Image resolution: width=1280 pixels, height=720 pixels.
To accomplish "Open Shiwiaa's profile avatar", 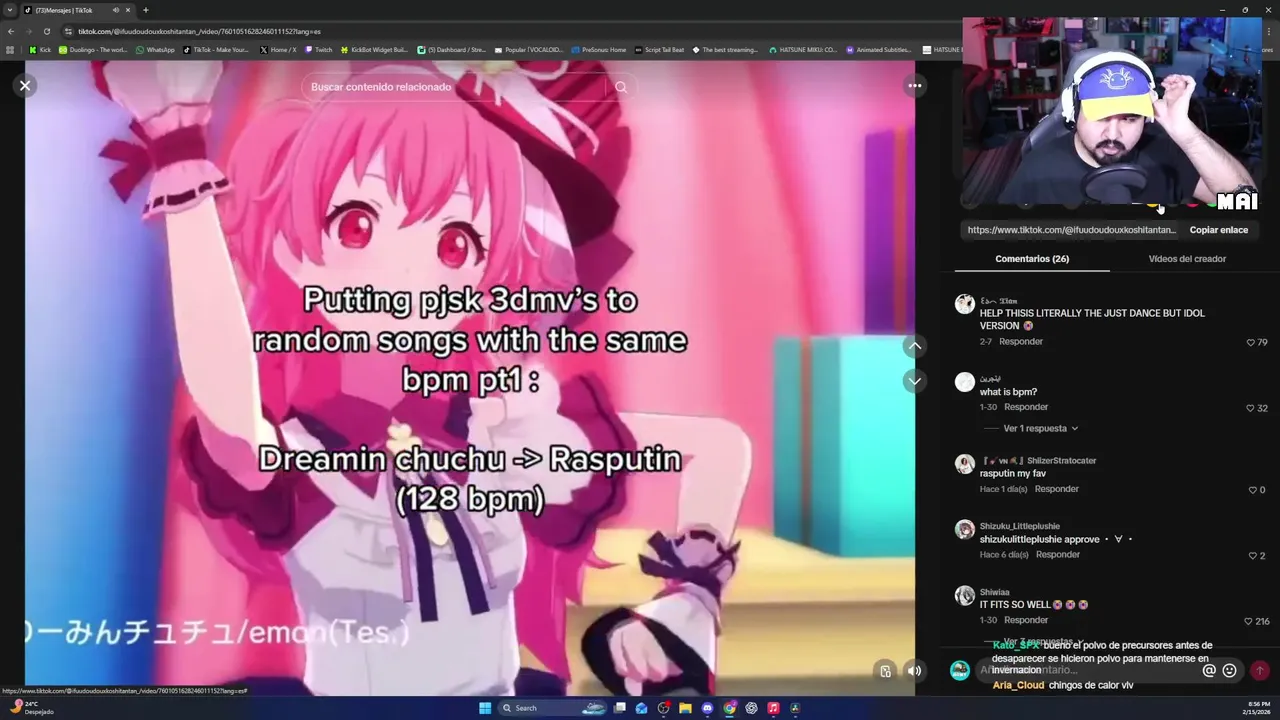I will 964,596.
